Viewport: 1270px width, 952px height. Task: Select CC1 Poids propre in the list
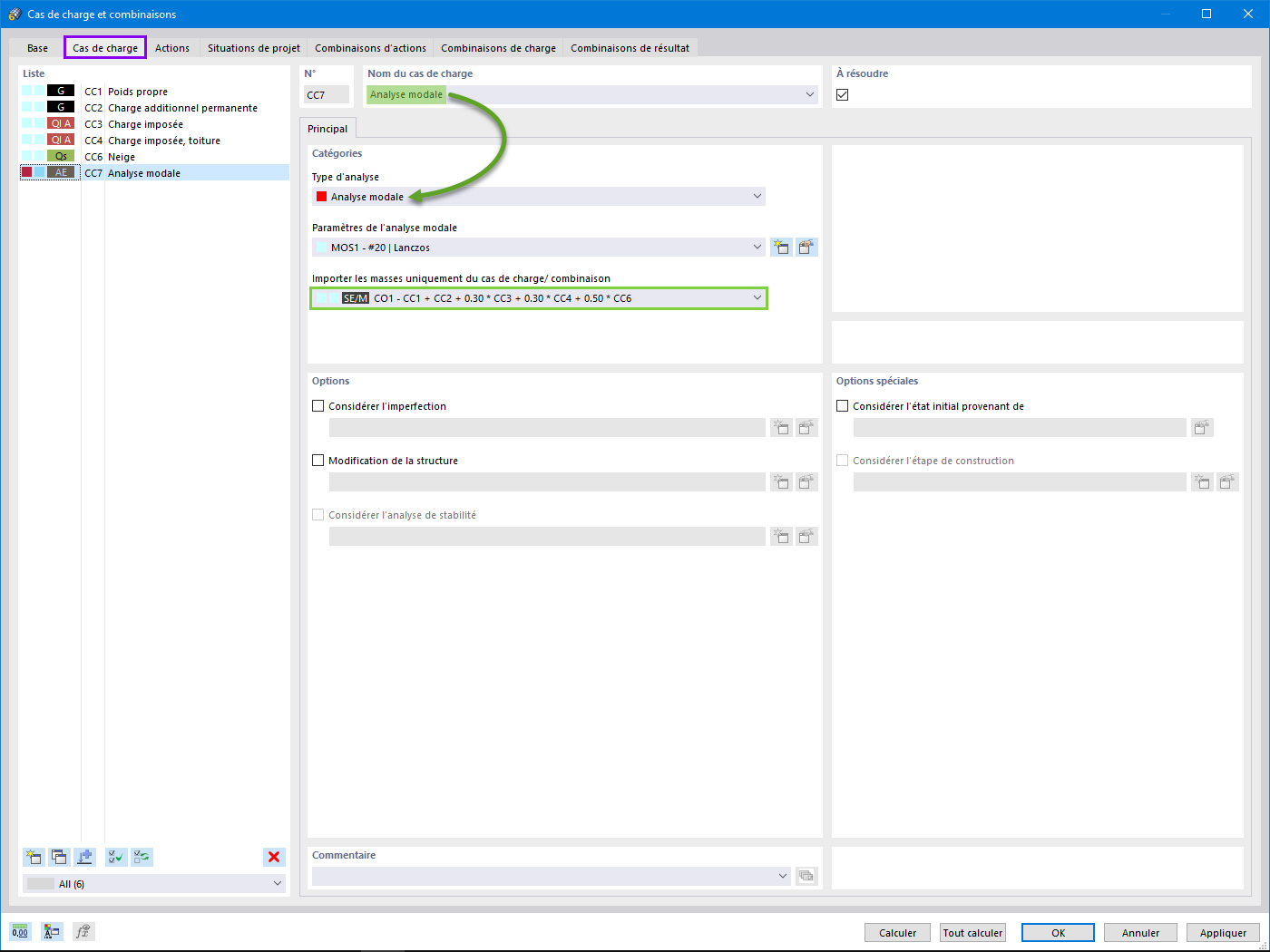154,92
